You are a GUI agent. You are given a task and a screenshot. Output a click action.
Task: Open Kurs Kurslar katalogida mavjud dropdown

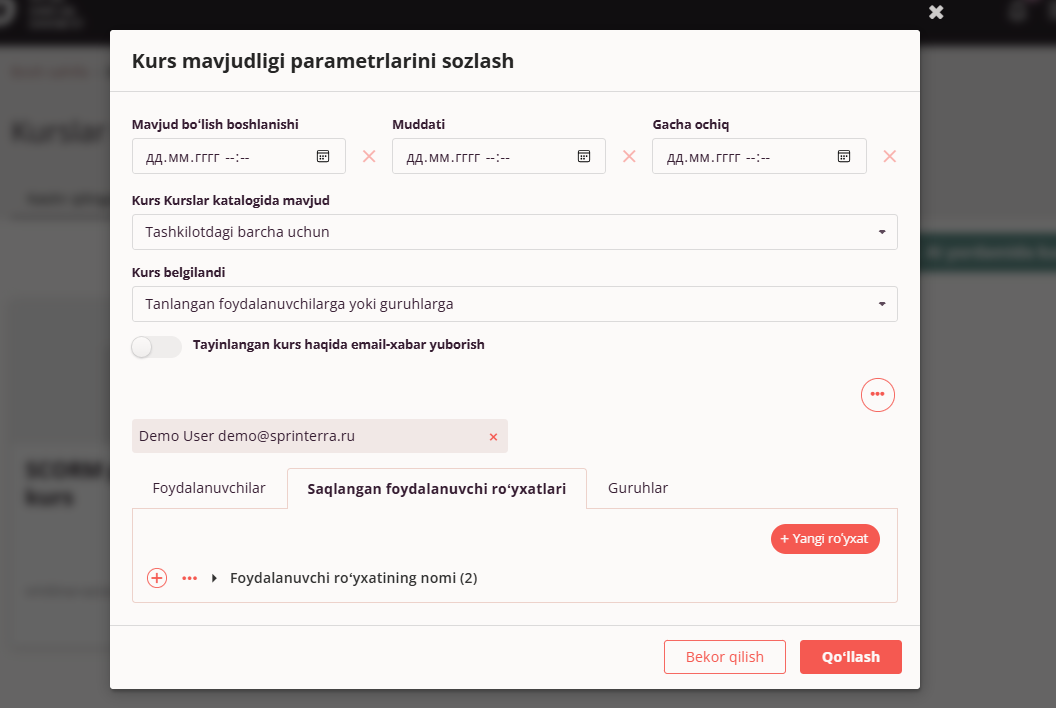click(515, 232)
